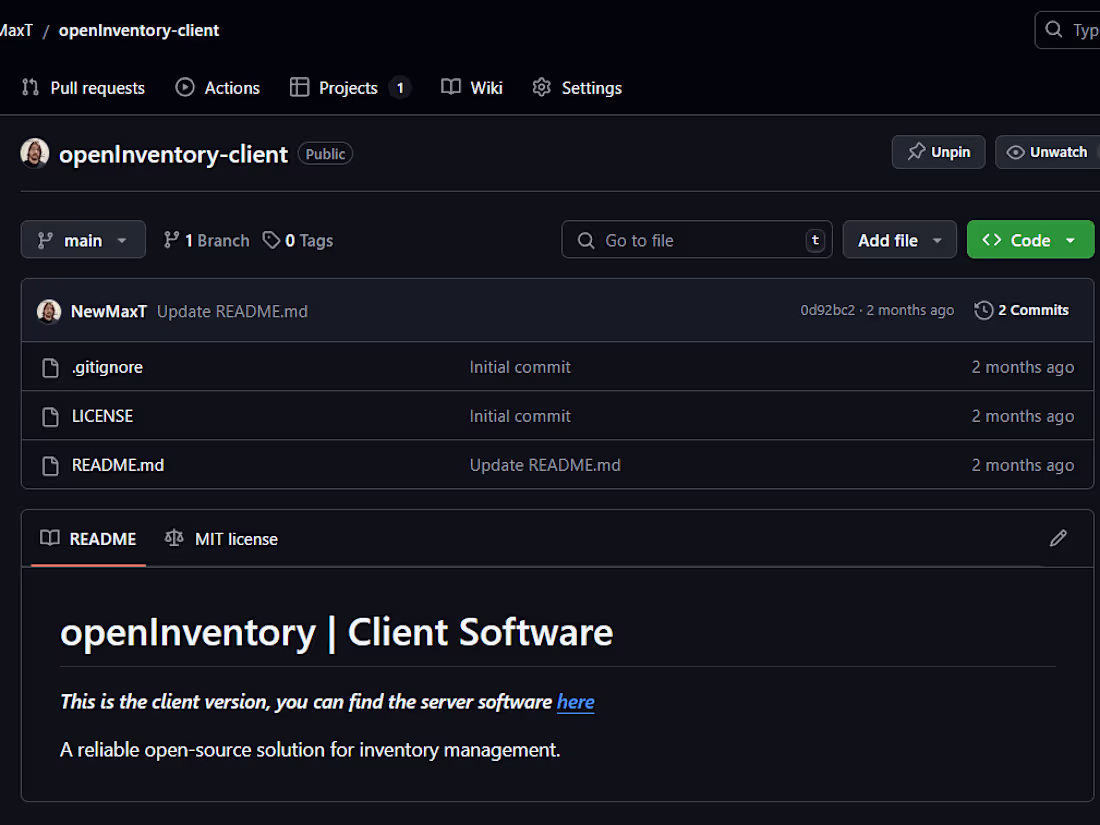Open NewMaxT's profile from the commit row
The width and height of the screenshot is (1100, 825).
click(x=109, y=311)
